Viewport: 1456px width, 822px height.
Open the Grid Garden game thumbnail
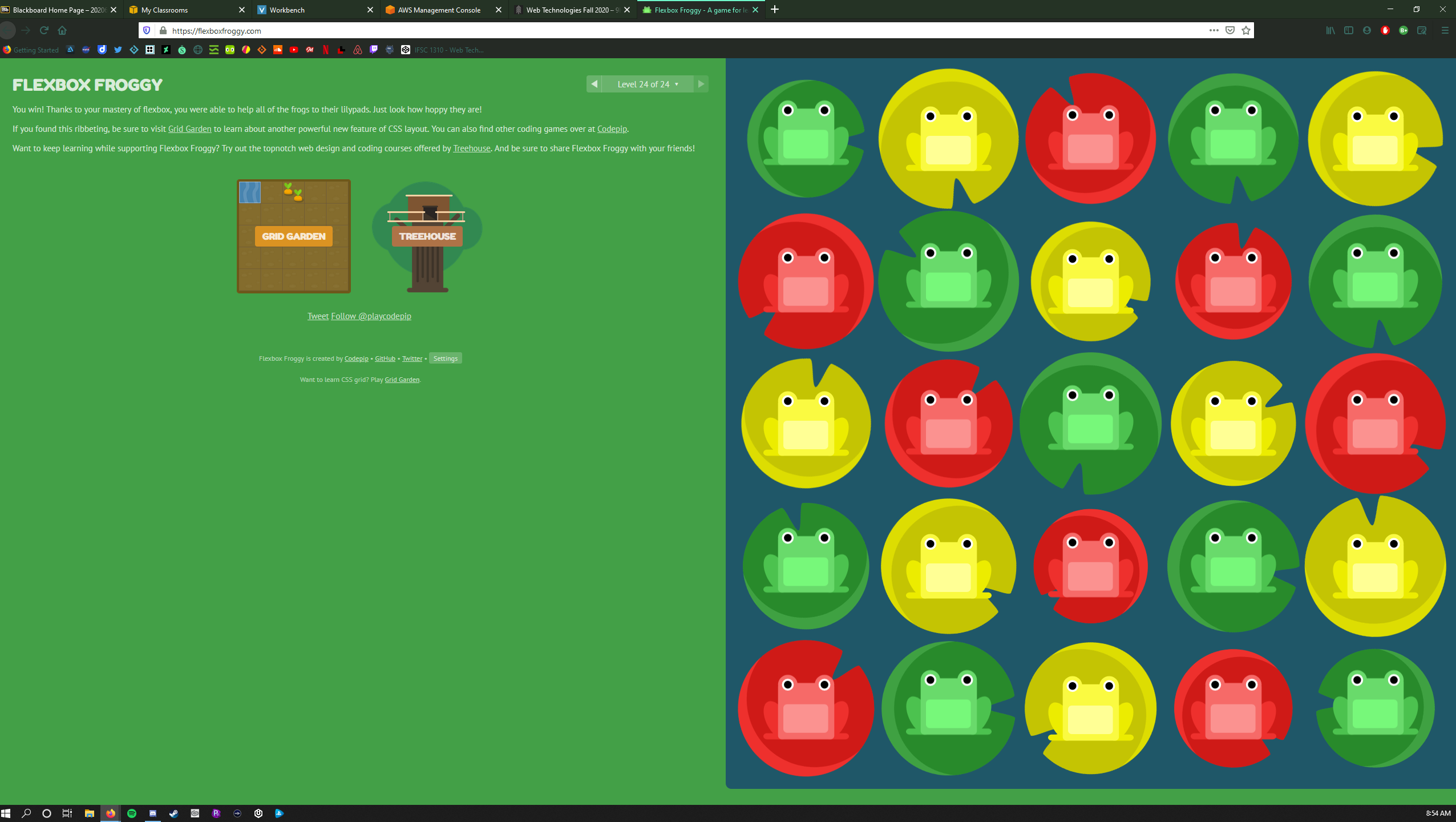point(294,236)
